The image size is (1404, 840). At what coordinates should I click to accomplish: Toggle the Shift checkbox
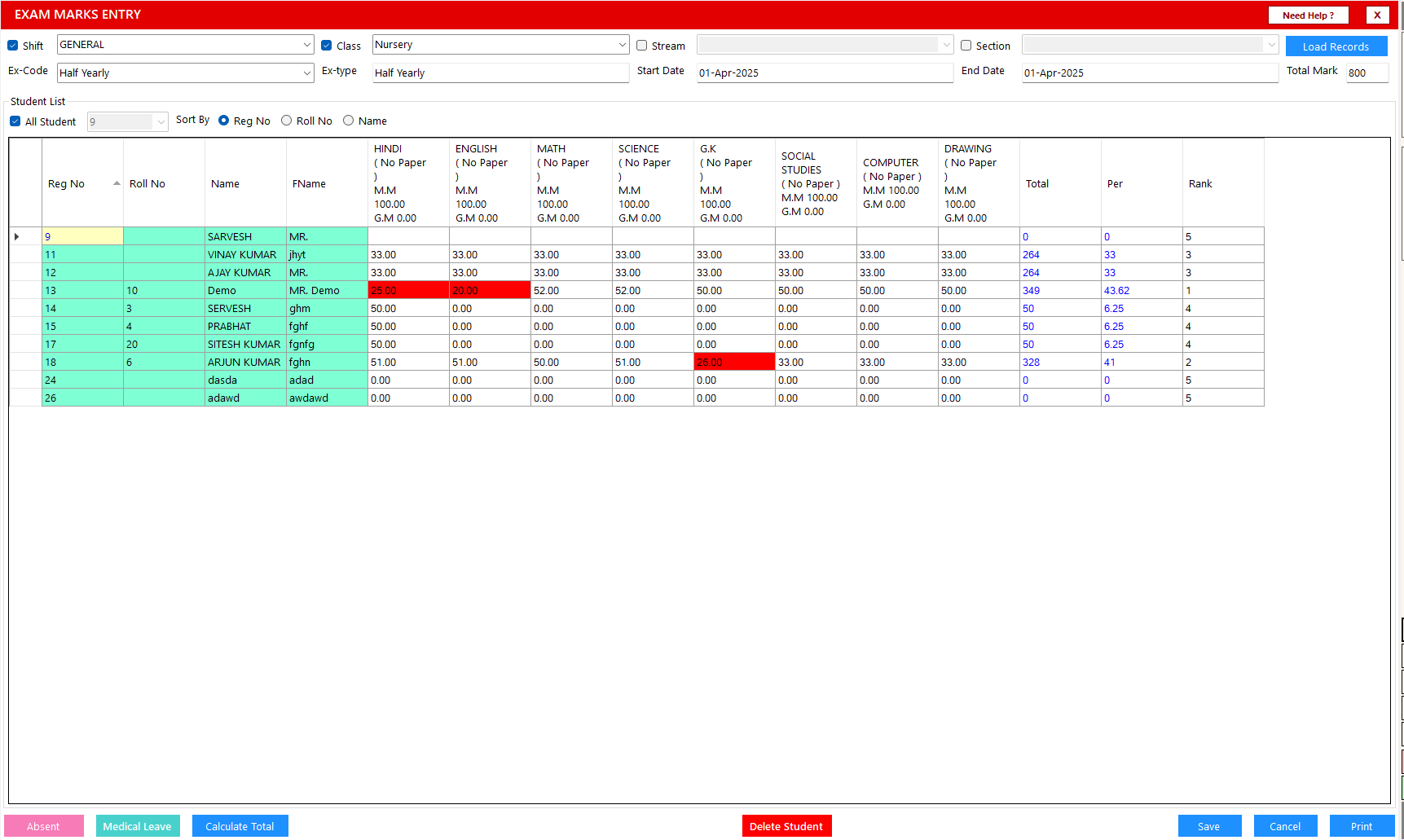[13, 46]
